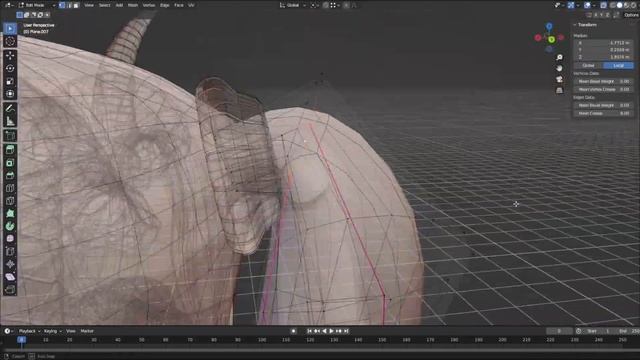Select the Shear tool
The image size is (640, 360).
pos(10,277)
